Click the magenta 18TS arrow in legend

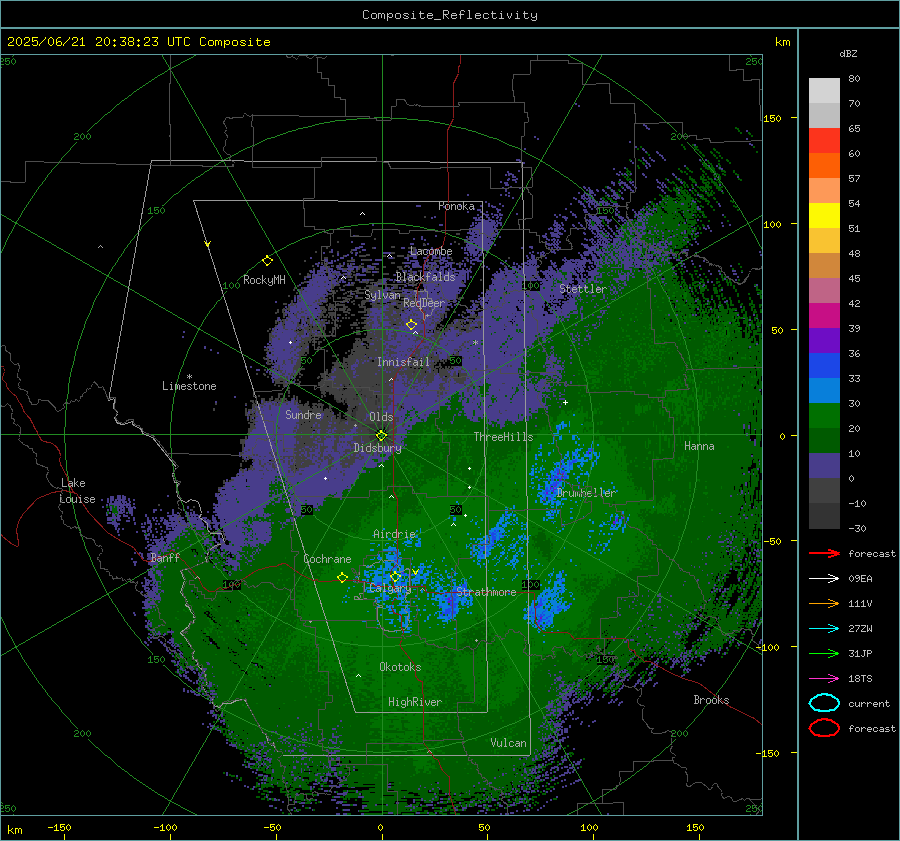(825, 679)
